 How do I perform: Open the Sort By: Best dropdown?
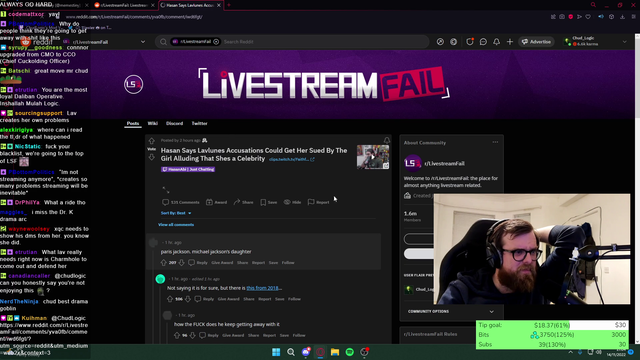[x=176, y=213]
